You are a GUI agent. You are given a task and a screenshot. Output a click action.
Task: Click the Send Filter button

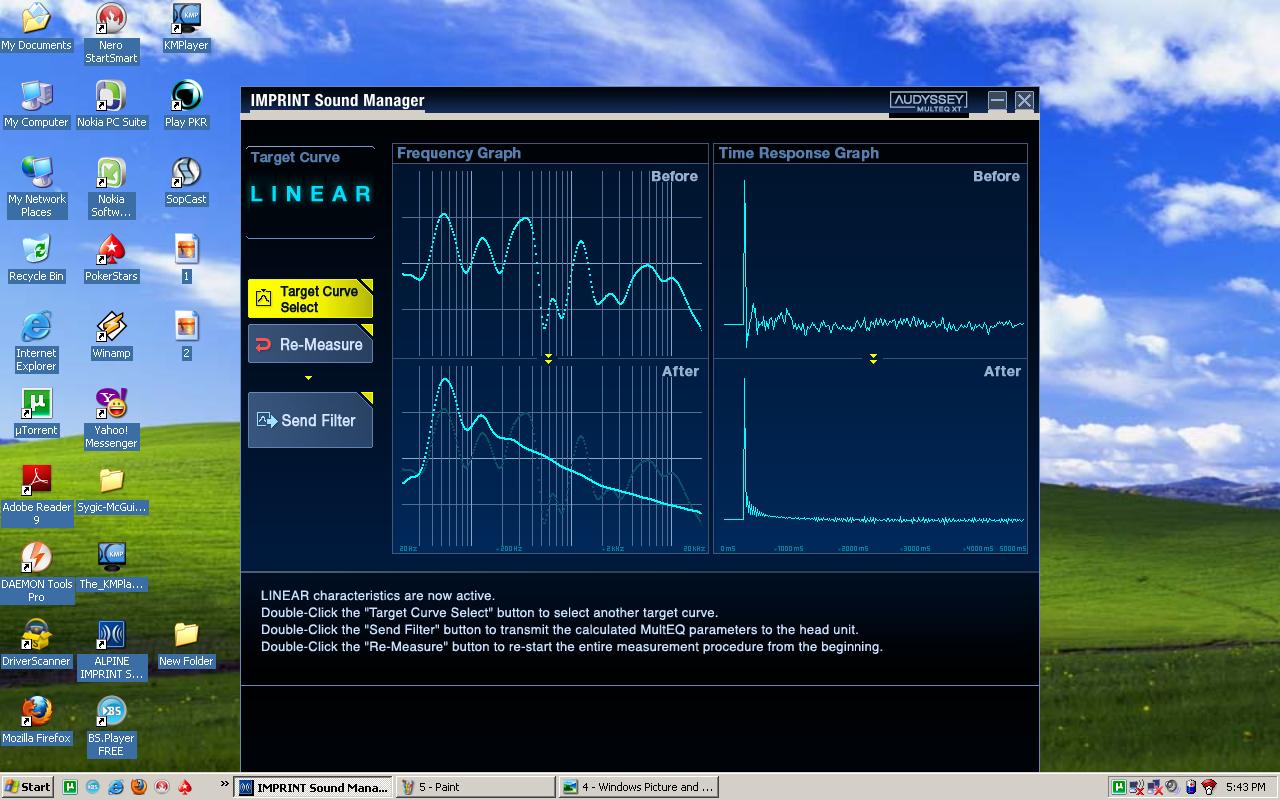[x=310, y=420]
